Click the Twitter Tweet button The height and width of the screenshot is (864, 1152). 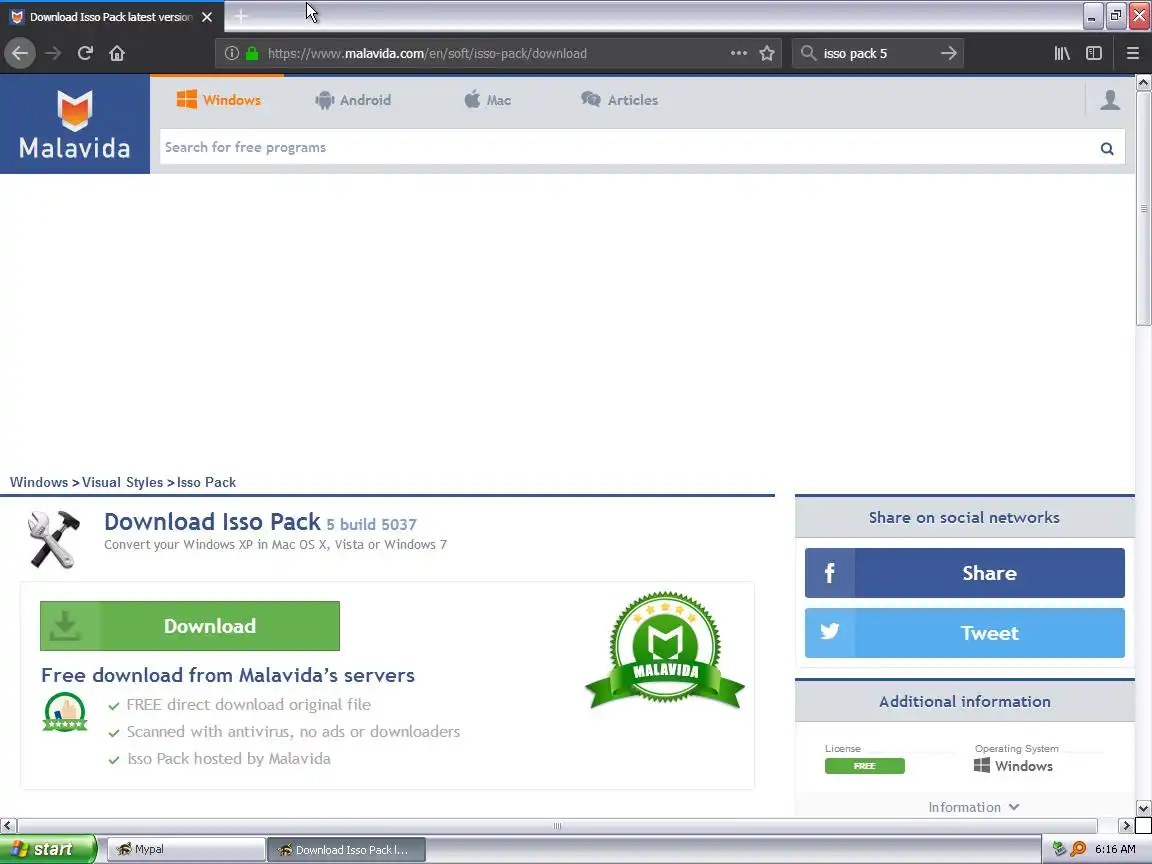tap(964, 633)
